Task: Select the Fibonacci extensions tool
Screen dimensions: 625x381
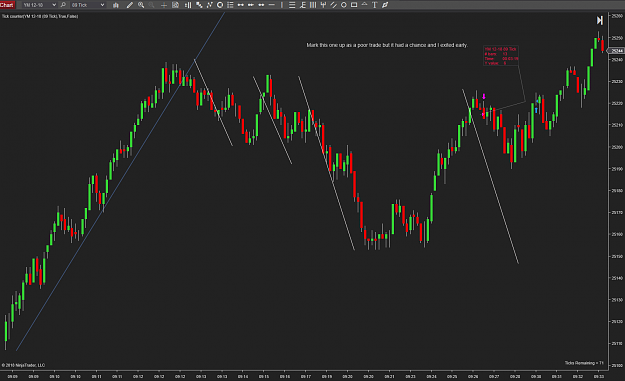Action: [x=303, y=5]
